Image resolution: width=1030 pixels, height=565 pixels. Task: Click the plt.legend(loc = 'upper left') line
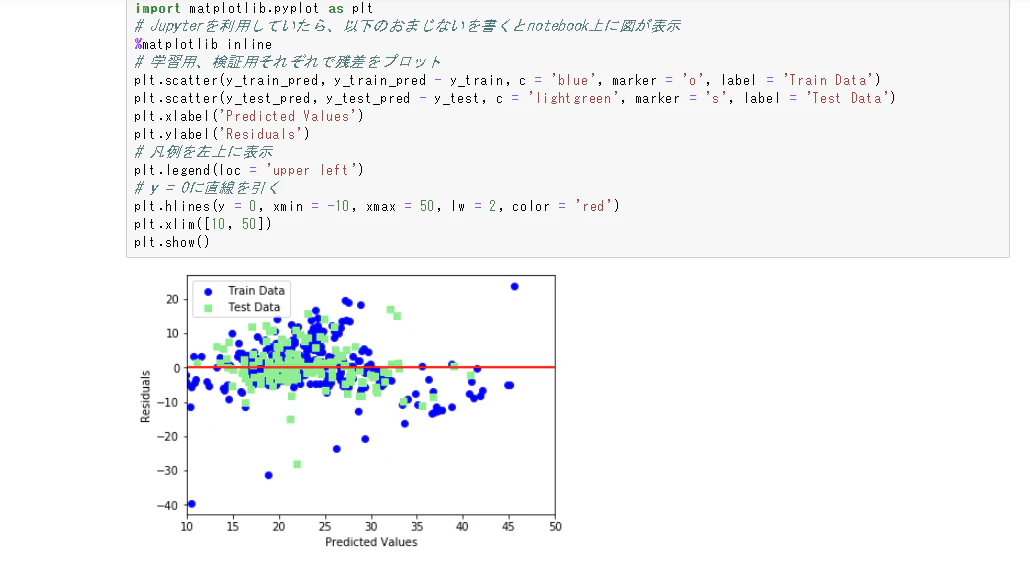249,170
